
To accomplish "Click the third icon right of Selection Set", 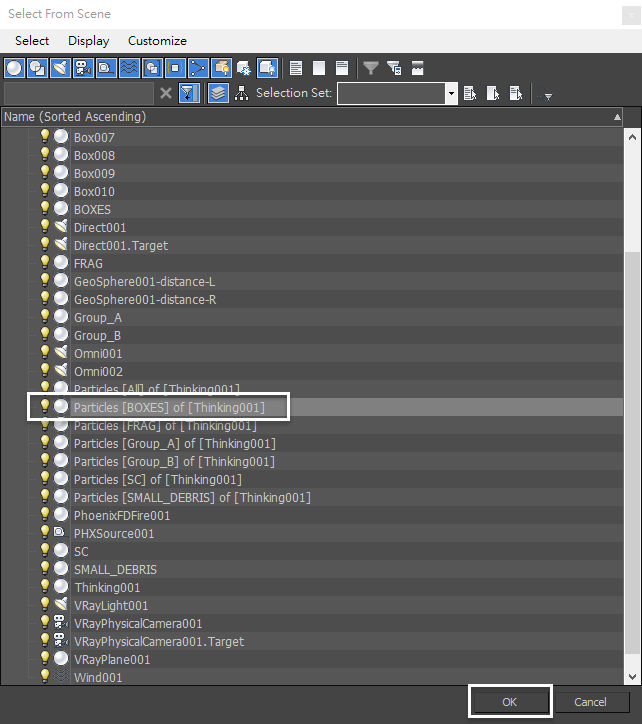I will tap(515, 93).
